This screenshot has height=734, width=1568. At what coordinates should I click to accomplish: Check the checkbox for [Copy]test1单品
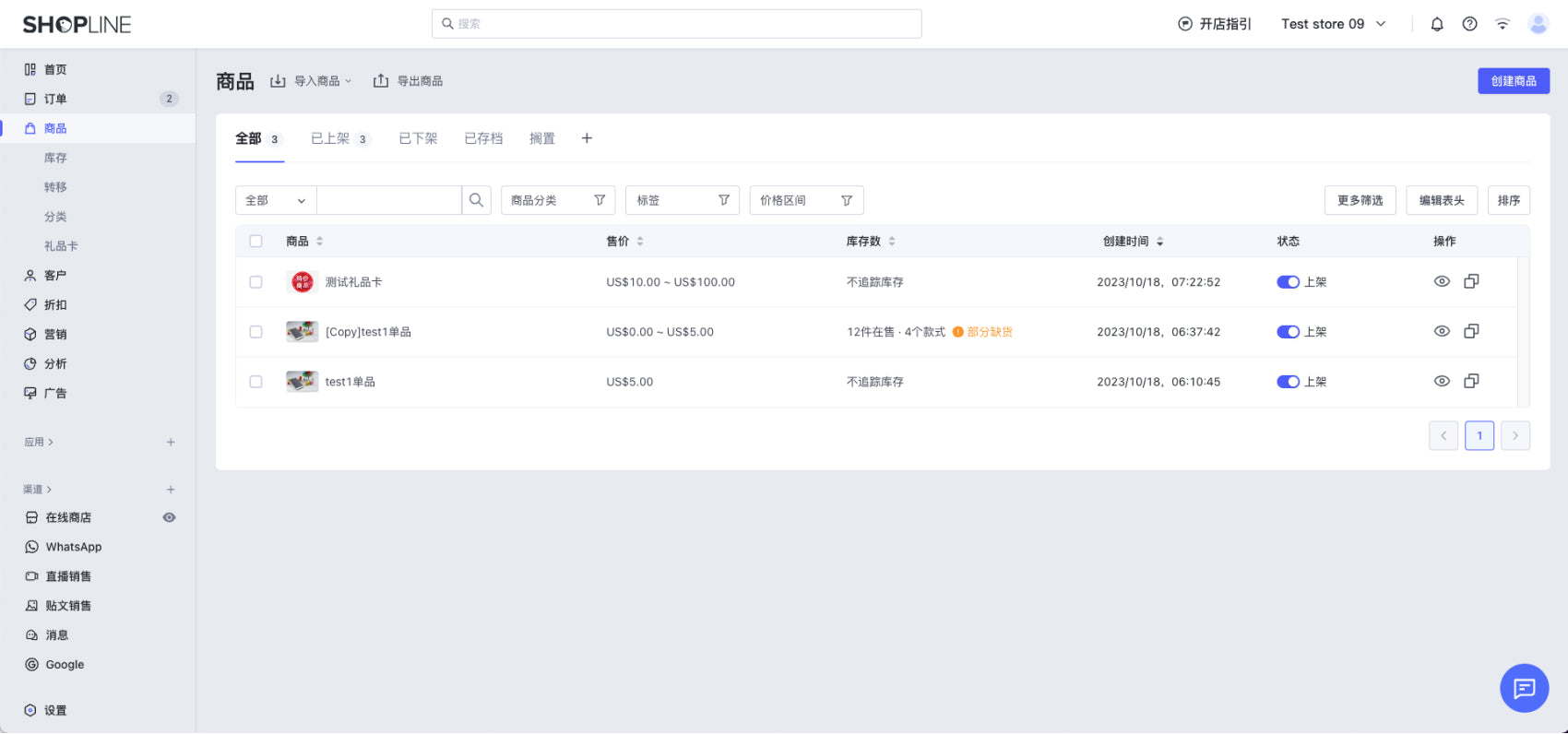click(256, 332)
